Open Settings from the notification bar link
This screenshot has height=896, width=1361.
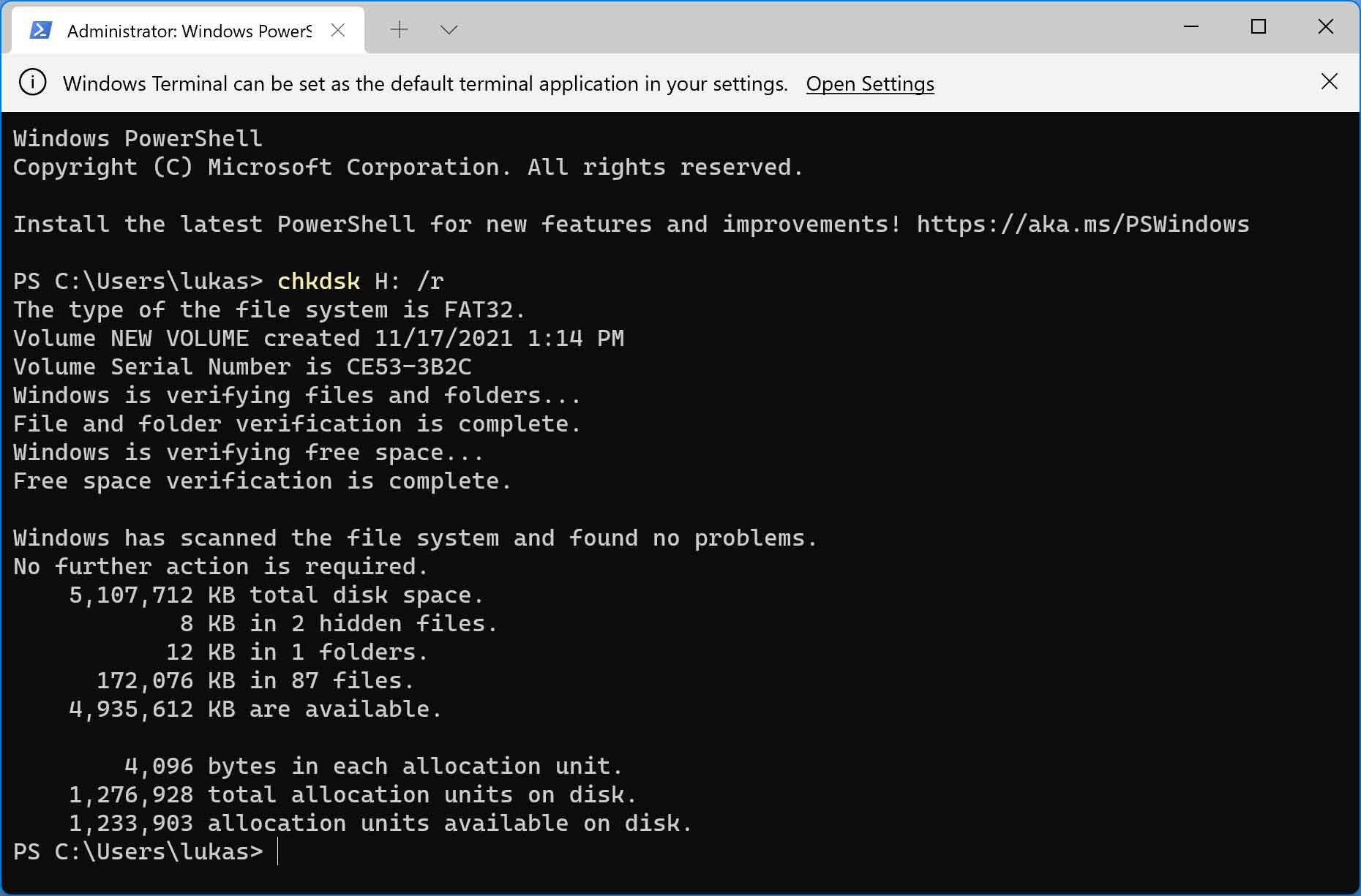pos(870,83)
